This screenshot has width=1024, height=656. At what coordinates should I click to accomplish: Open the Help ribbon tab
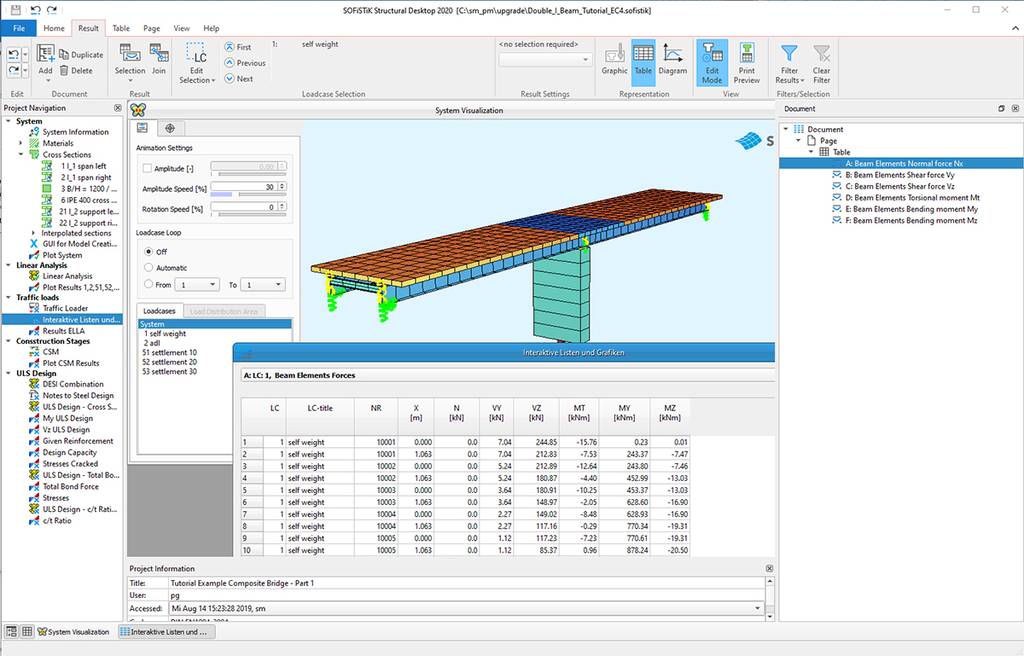tap(211, 28)
